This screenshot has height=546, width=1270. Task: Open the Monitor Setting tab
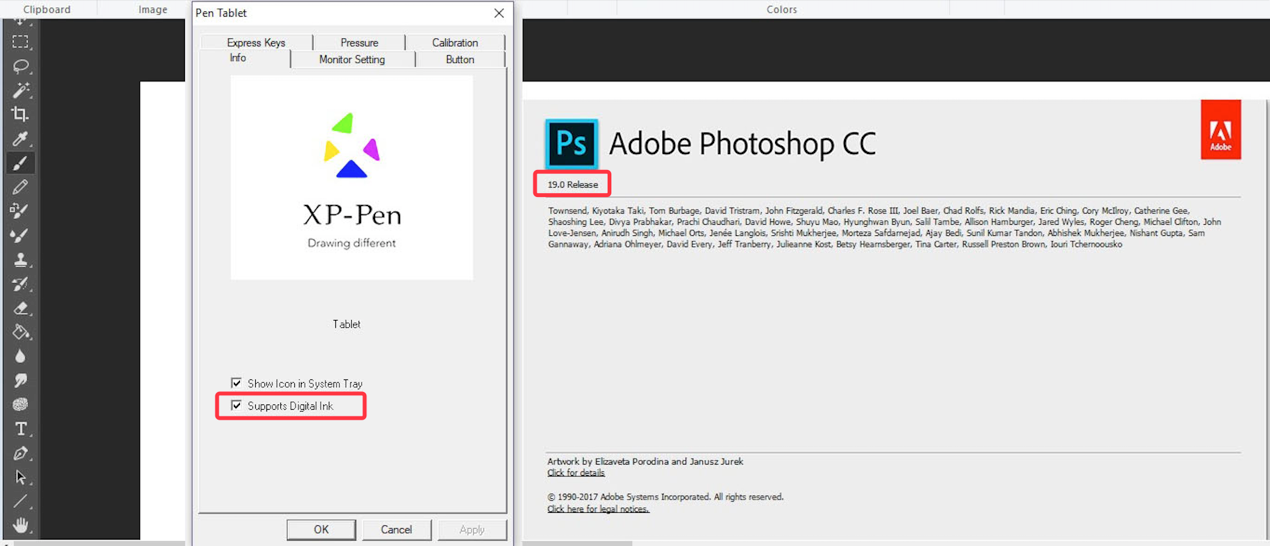[x=352, y=60]
